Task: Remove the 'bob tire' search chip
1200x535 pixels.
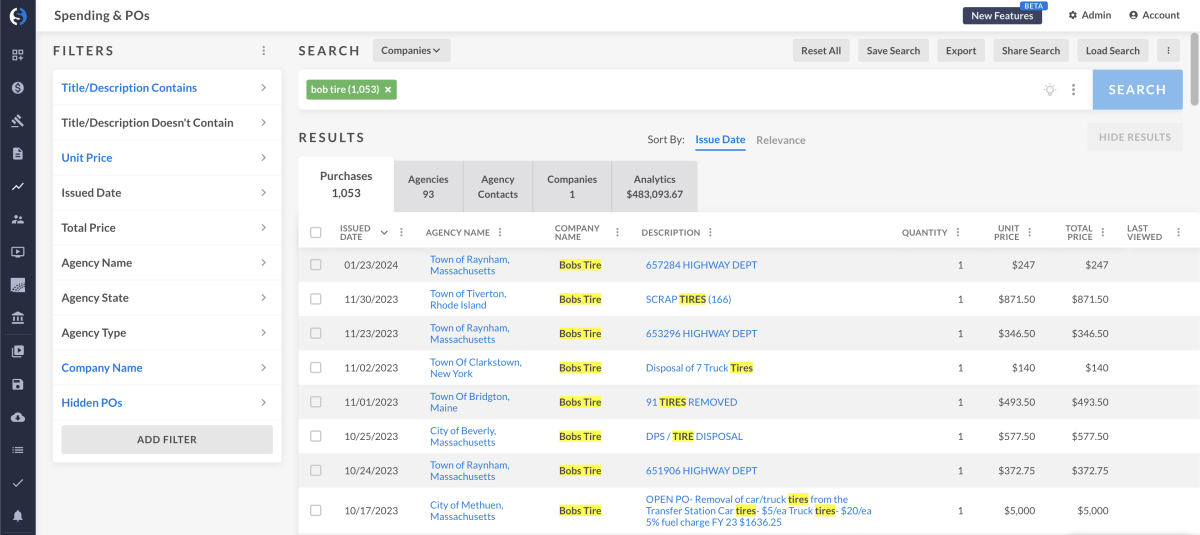Action: click(388, 90)
